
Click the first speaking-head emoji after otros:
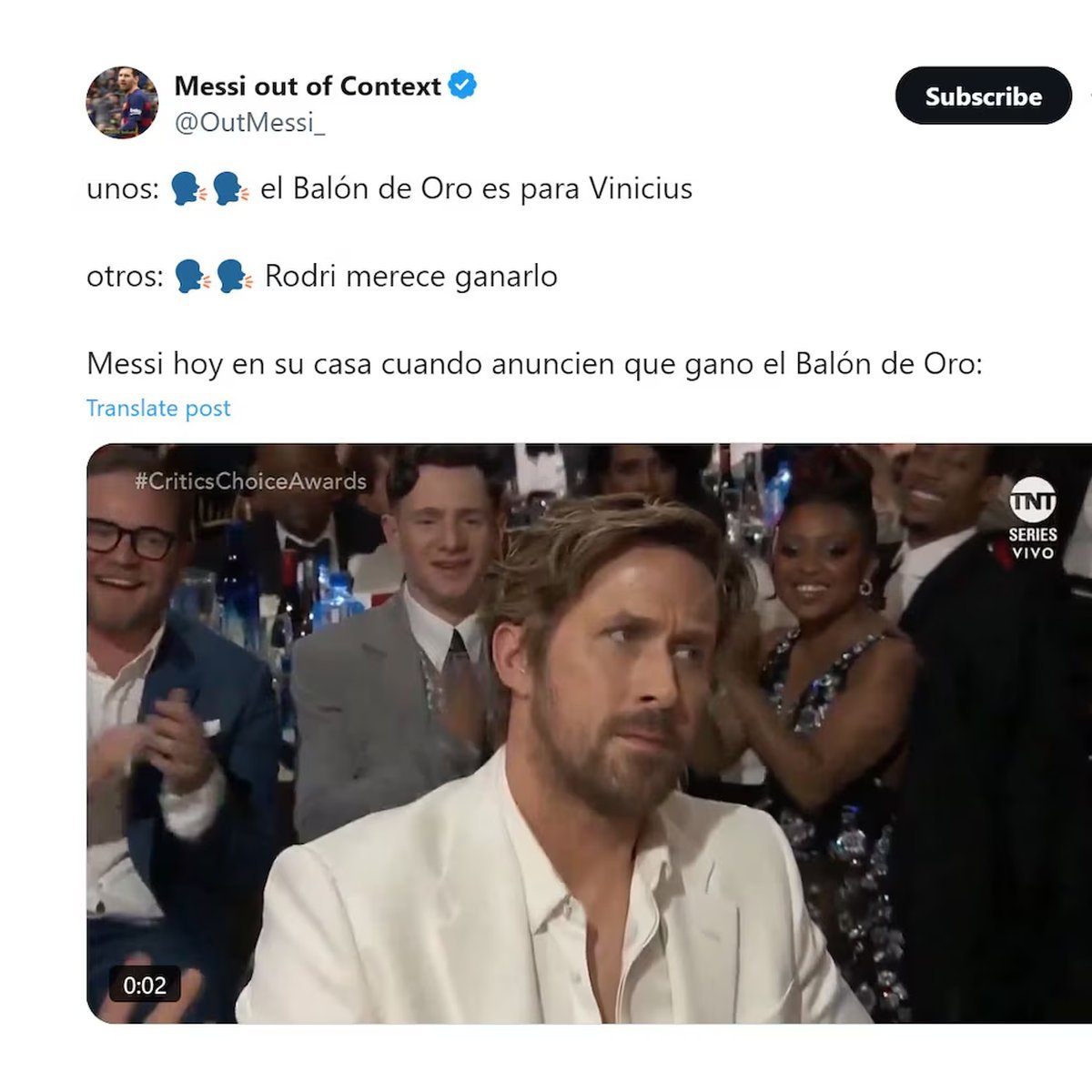click(193, 277)
